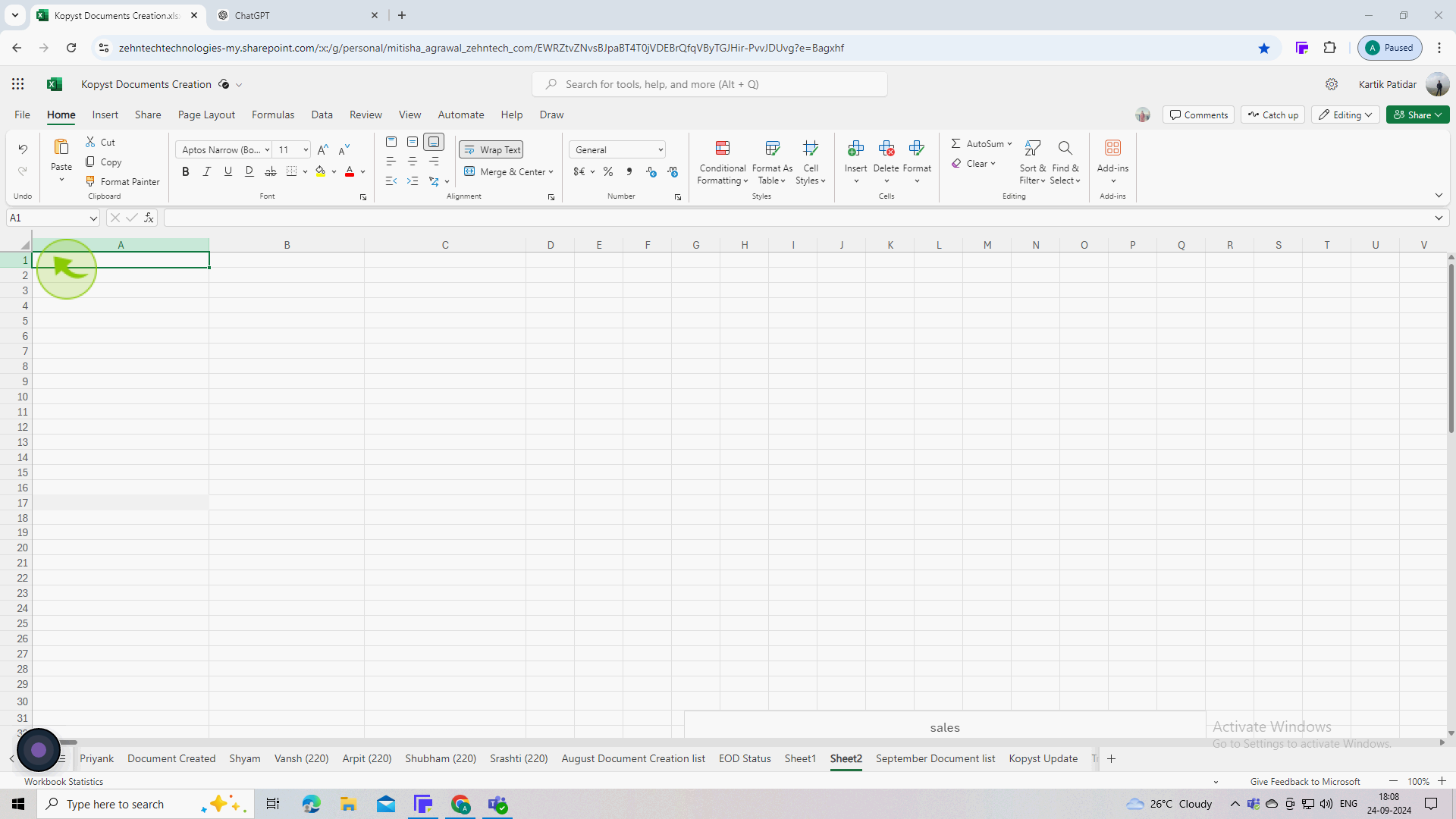Screen dimensions: 1456x819
Task: Switch to EOD Status sheet tab
Action: pos(745,758)
